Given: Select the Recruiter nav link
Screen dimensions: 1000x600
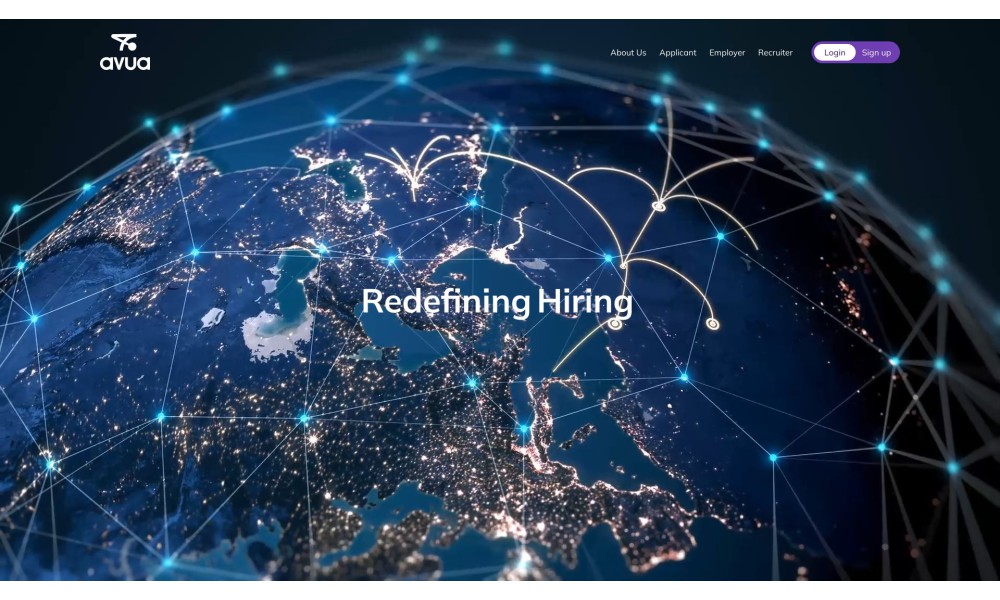Looking at the screenshot, I should (775, 53).
